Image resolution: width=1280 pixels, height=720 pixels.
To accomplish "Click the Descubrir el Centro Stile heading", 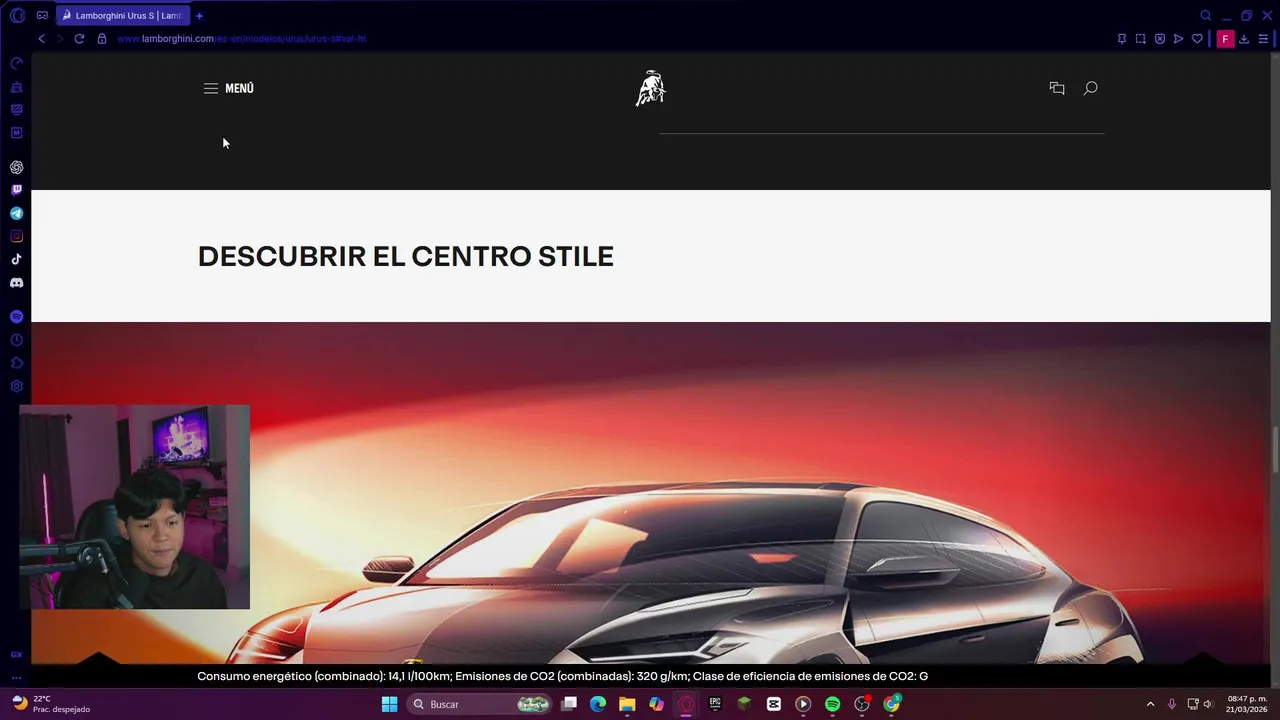I will tap(406, 256).
